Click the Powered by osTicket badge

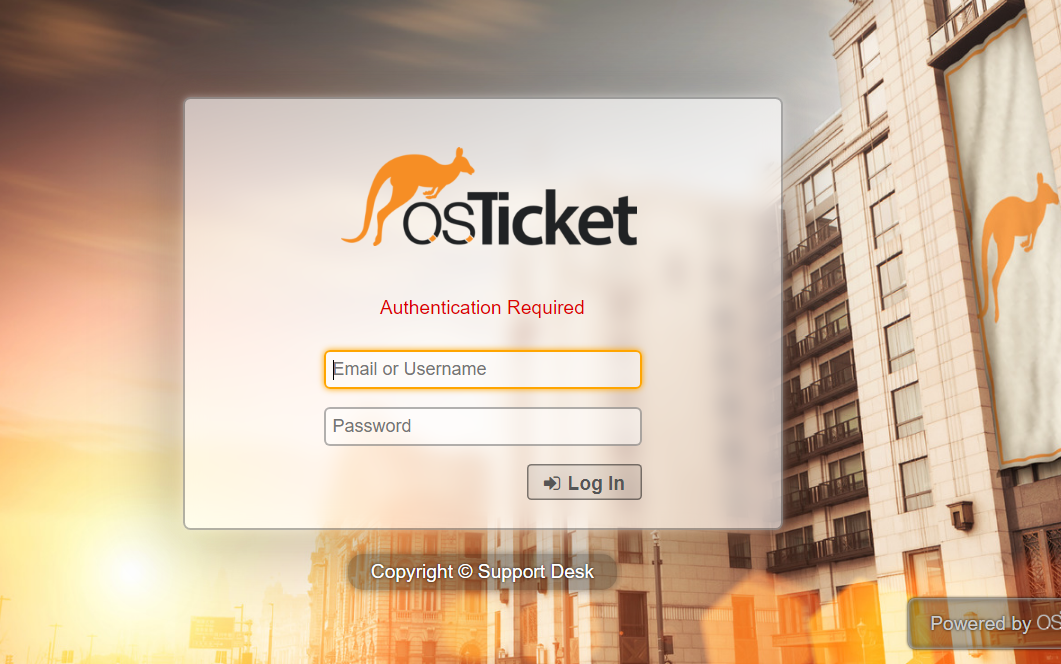point(985,623)
